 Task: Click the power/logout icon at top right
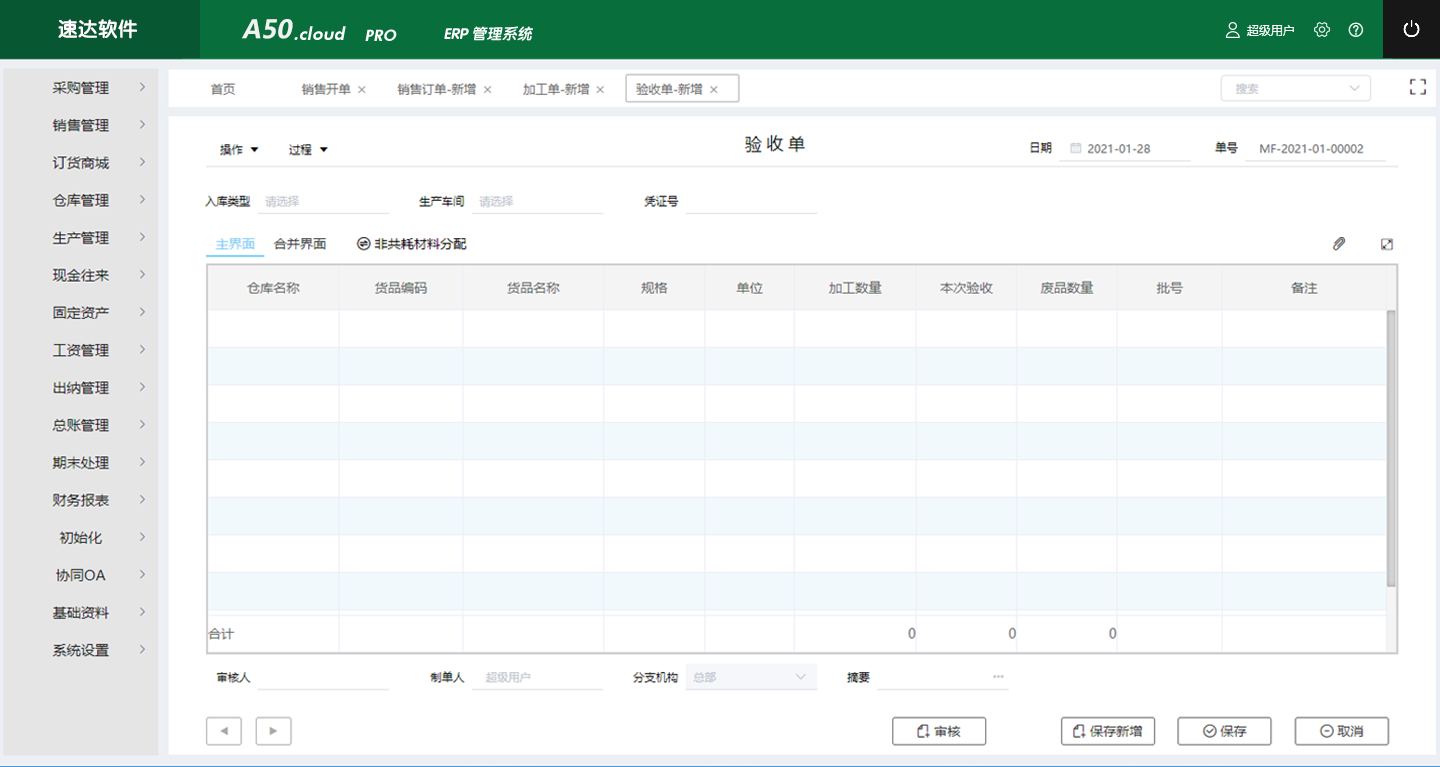tap(1411, 29)
